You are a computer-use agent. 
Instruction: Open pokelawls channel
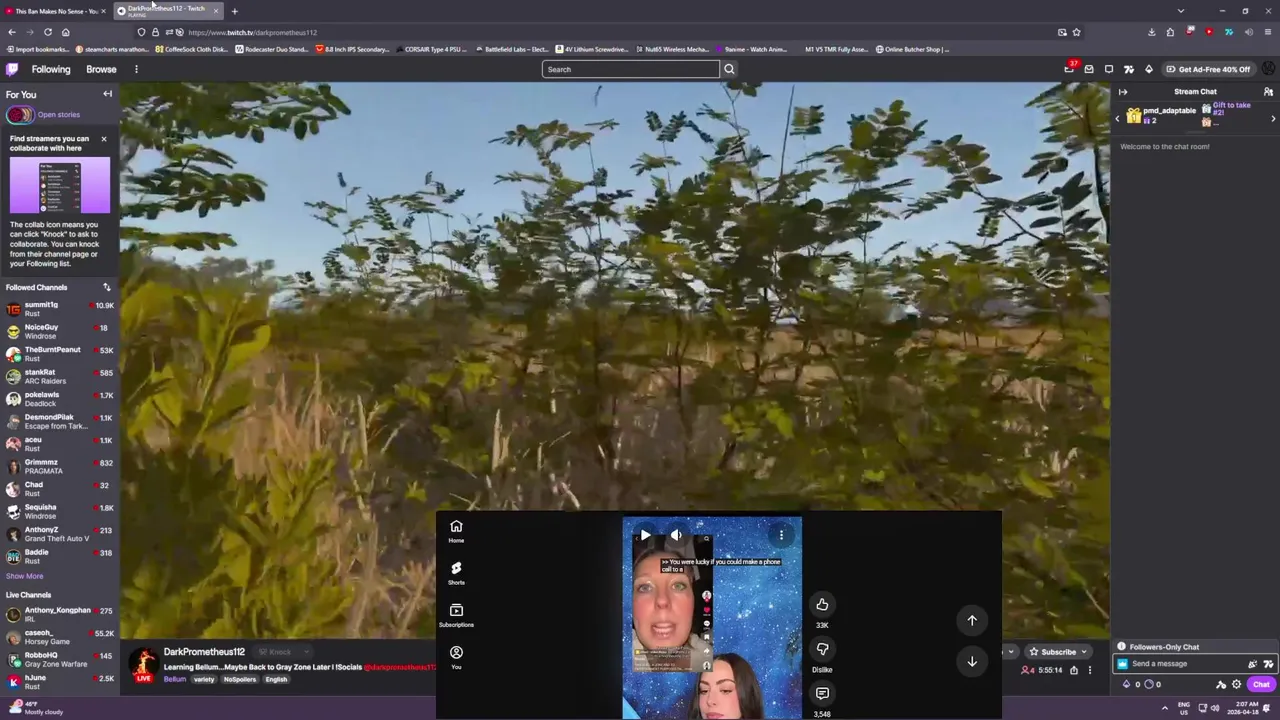[60, 399]
